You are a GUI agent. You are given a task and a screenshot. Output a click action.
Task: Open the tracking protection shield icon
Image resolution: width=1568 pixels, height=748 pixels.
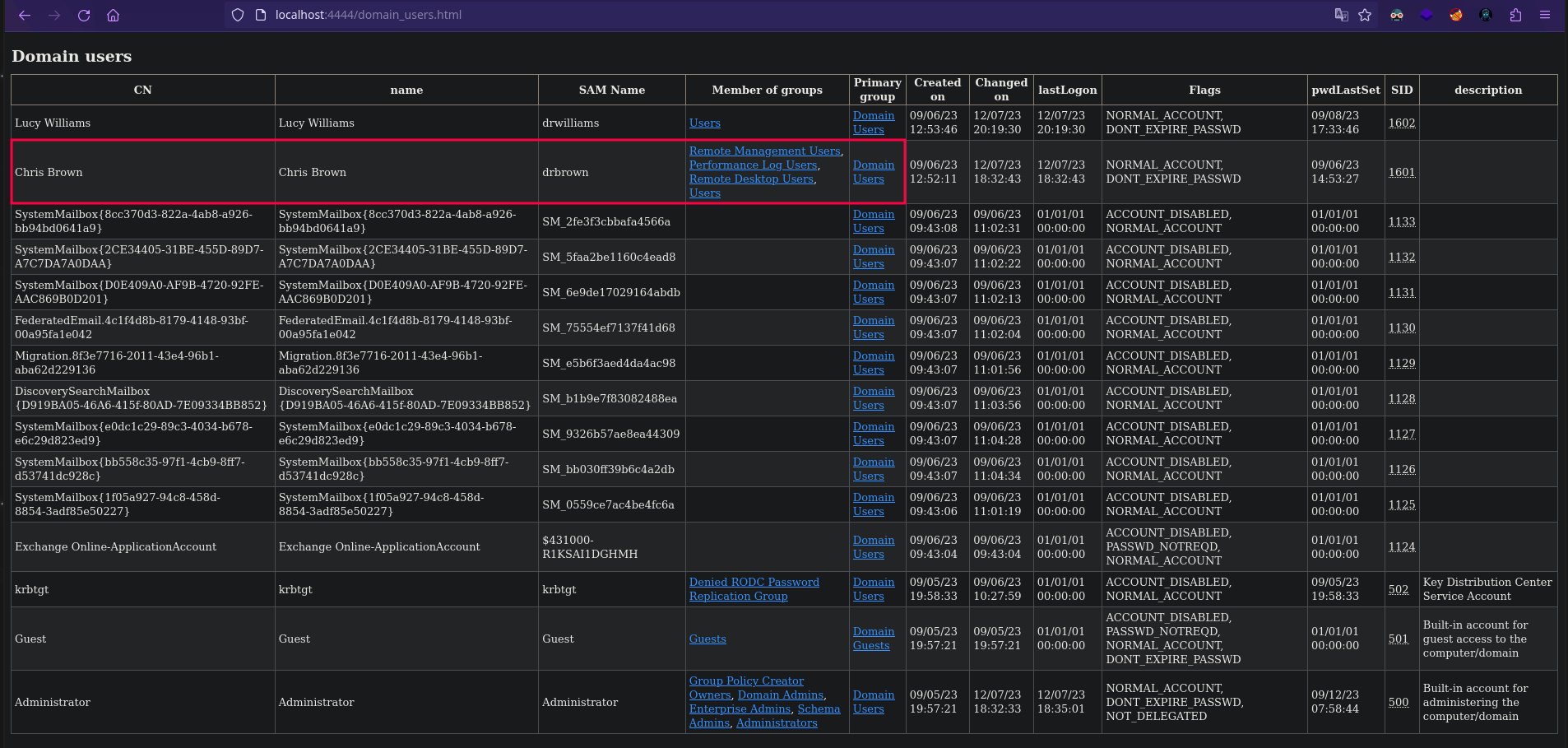238,15
